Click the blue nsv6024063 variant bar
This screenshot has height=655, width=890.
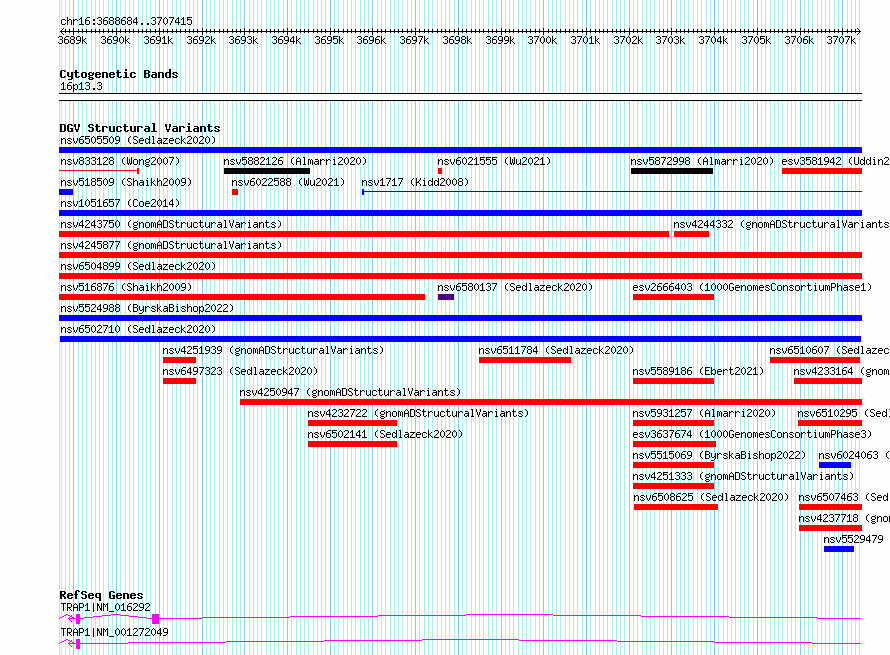click(835, 465)
